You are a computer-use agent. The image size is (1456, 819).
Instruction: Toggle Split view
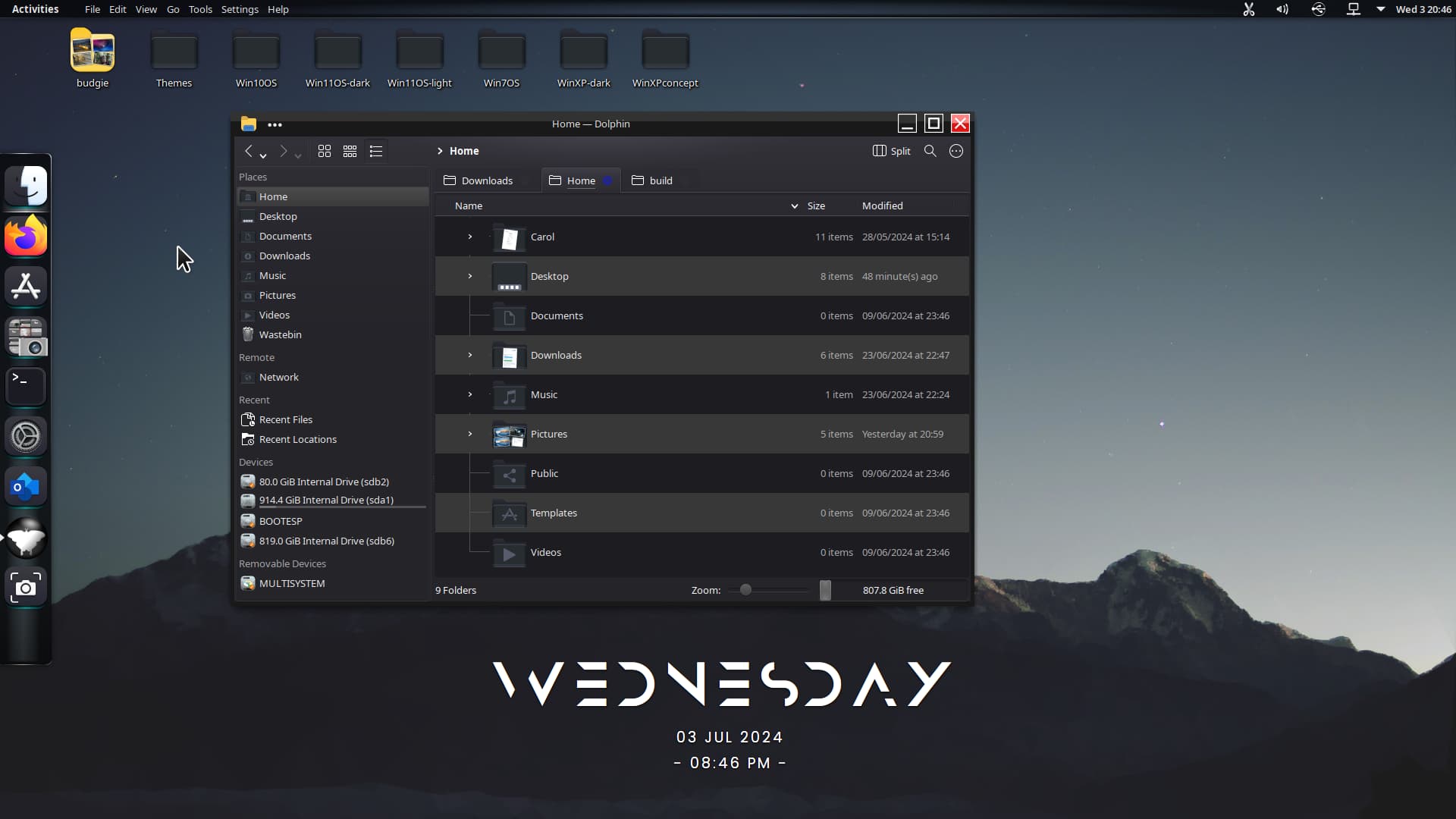coord(892,151)
